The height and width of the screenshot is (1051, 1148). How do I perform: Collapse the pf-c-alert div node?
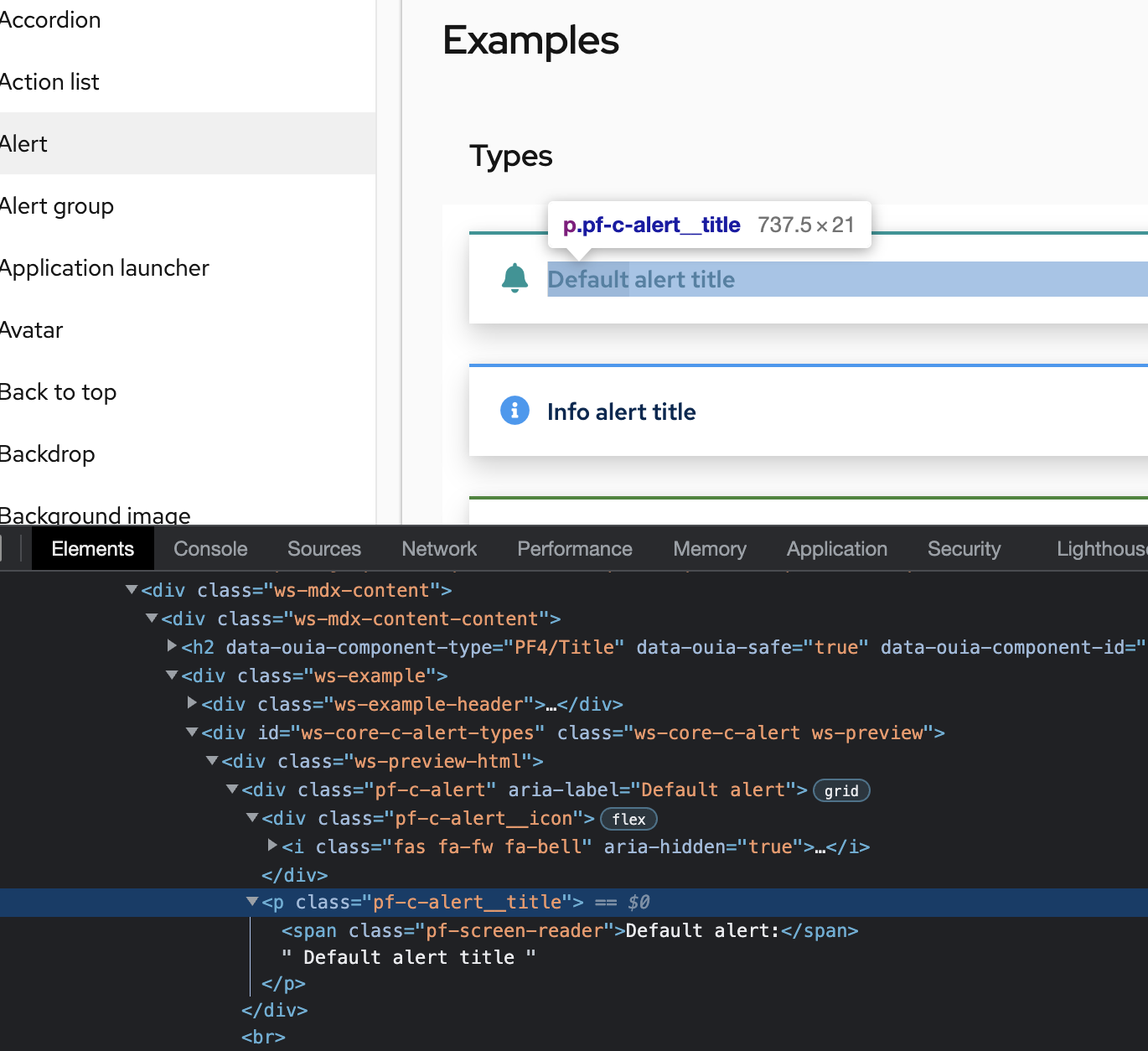232,789
